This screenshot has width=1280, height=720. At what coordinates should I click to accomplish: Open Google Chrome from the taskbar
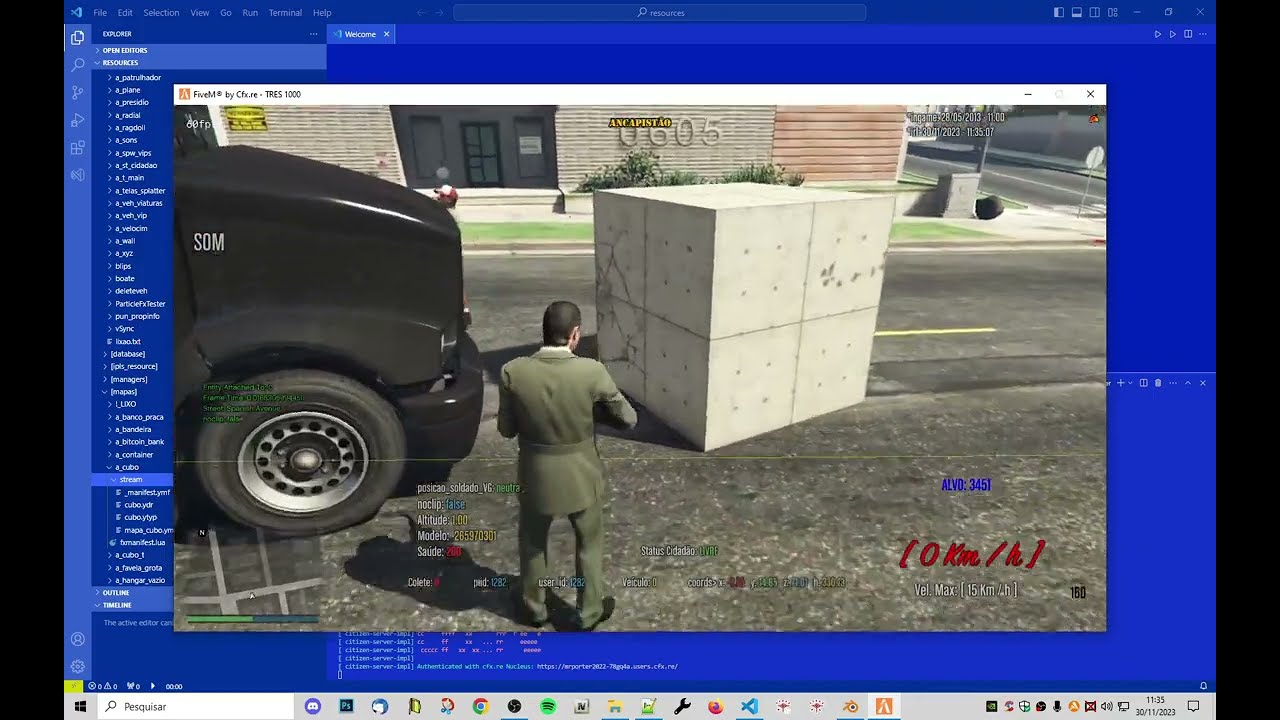[x=480, y=706]
